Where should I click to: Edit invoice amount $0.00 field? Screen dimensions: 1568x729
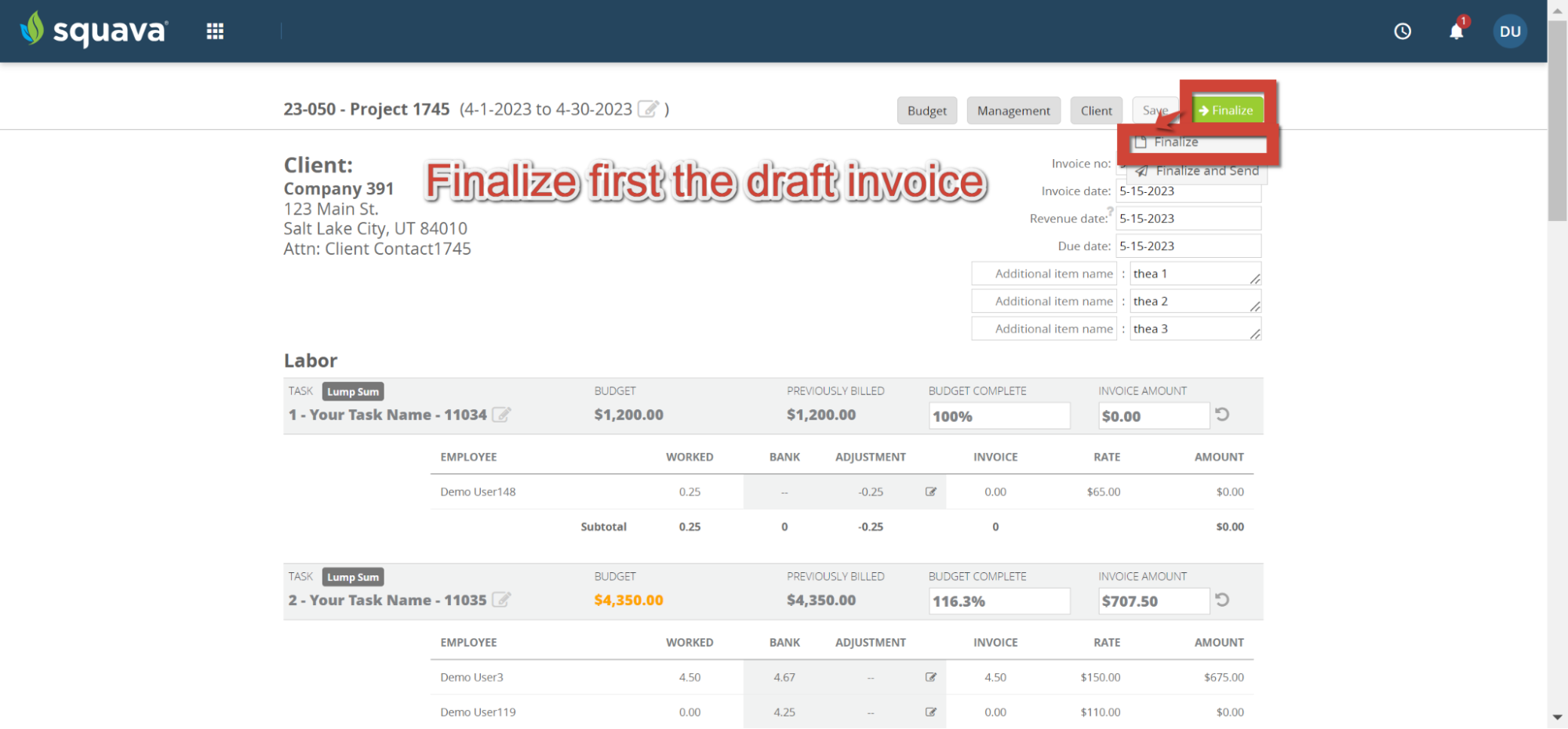click(x=1154, y=416)
